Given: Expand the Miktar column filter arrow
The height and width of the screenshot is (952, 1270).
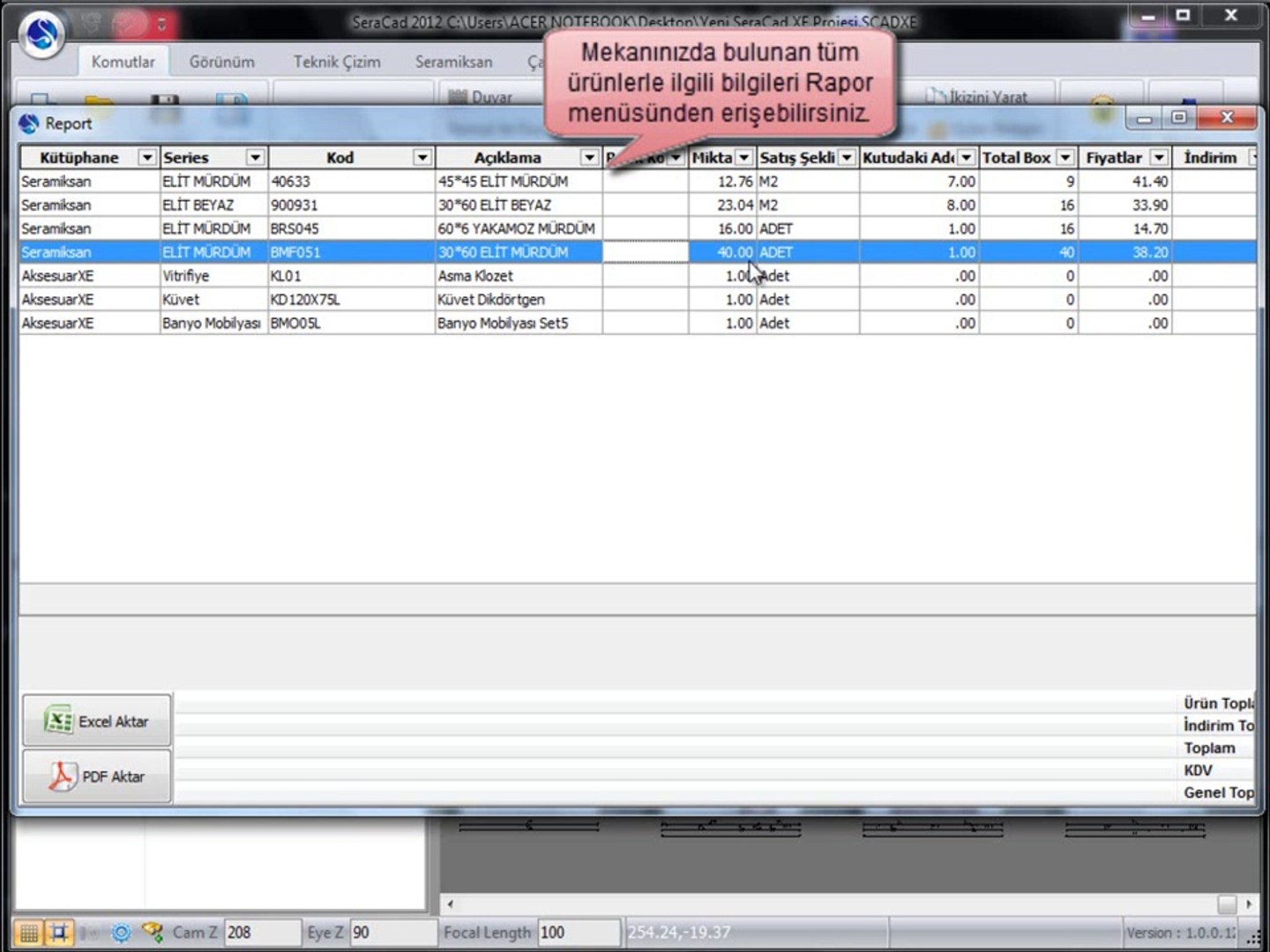Looking at the screenshot, I should pos(743,157).
